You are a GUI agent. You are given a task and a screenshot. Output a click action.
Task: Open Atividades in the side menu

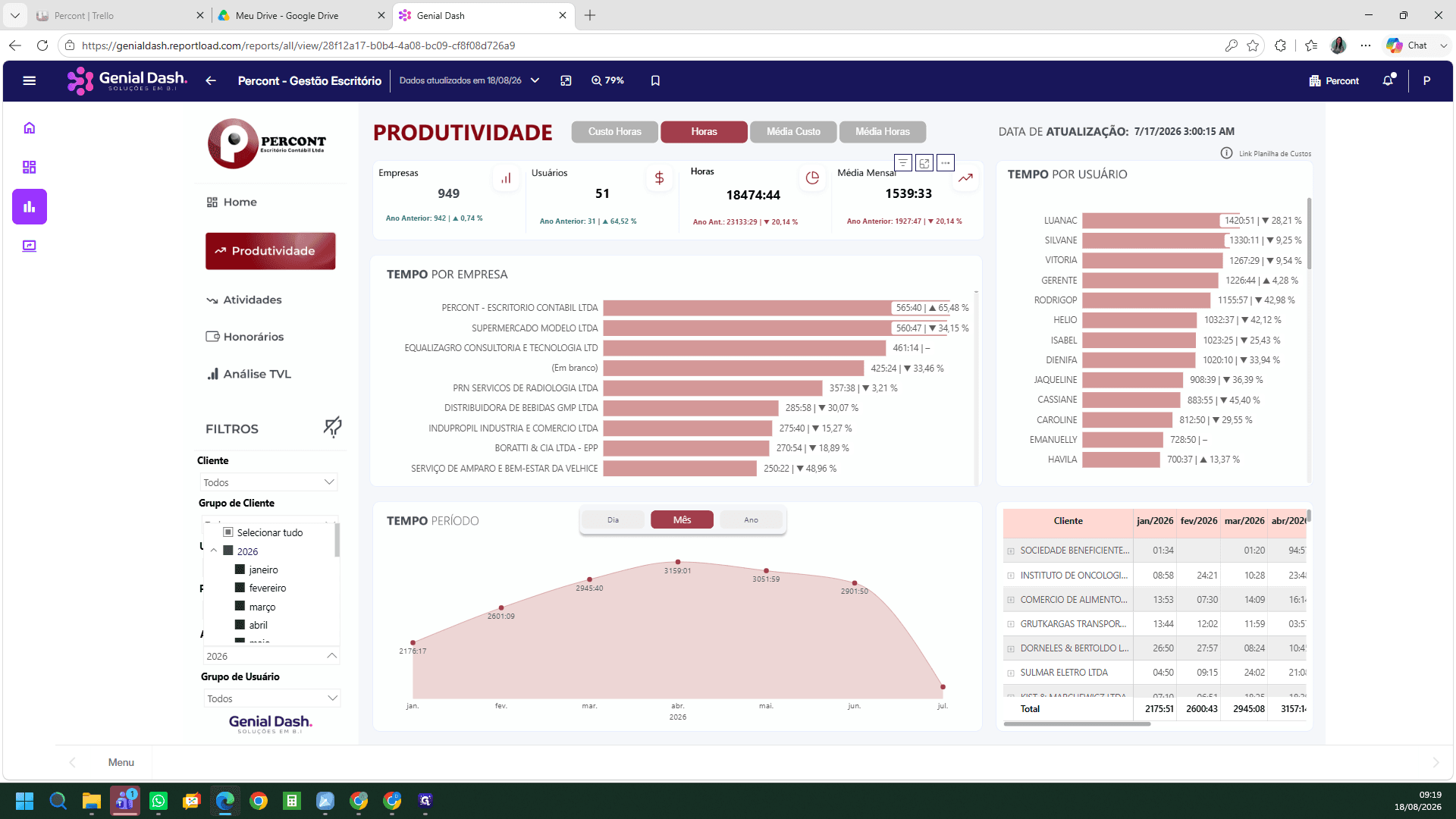[252, 300]
